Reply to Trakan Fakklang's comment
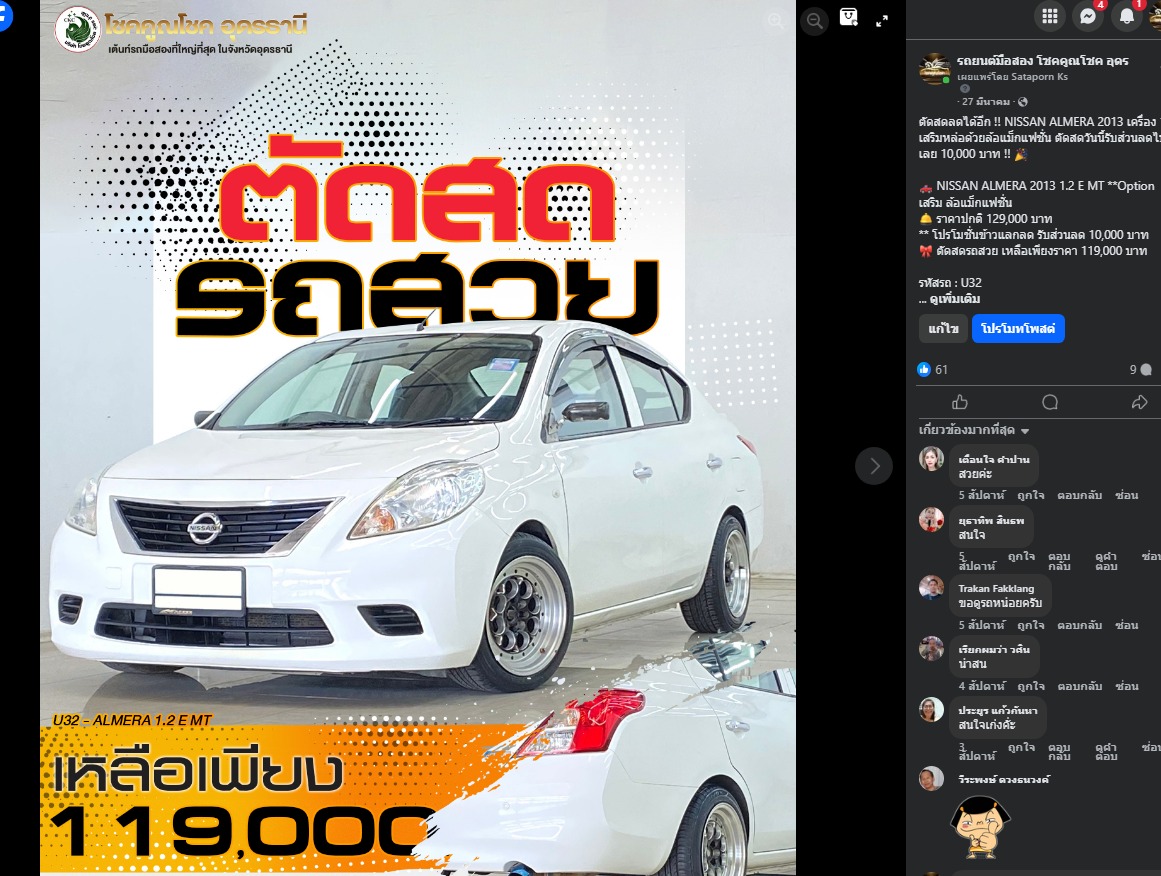This screenshot has height=876, width=1161. (x=1080, y=626)
